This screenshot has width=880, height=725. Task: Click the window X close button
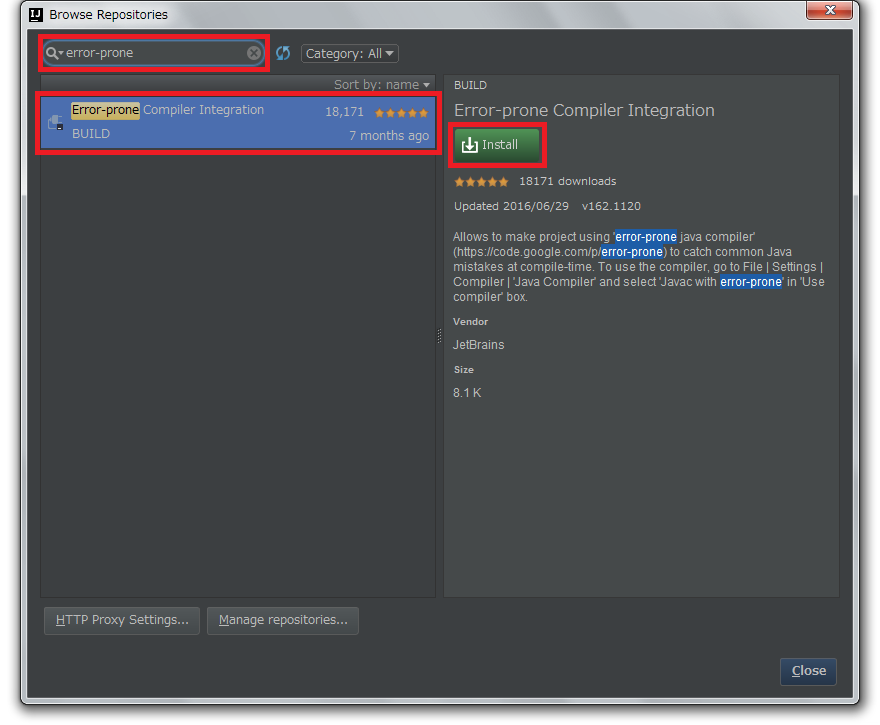[830, 10]
